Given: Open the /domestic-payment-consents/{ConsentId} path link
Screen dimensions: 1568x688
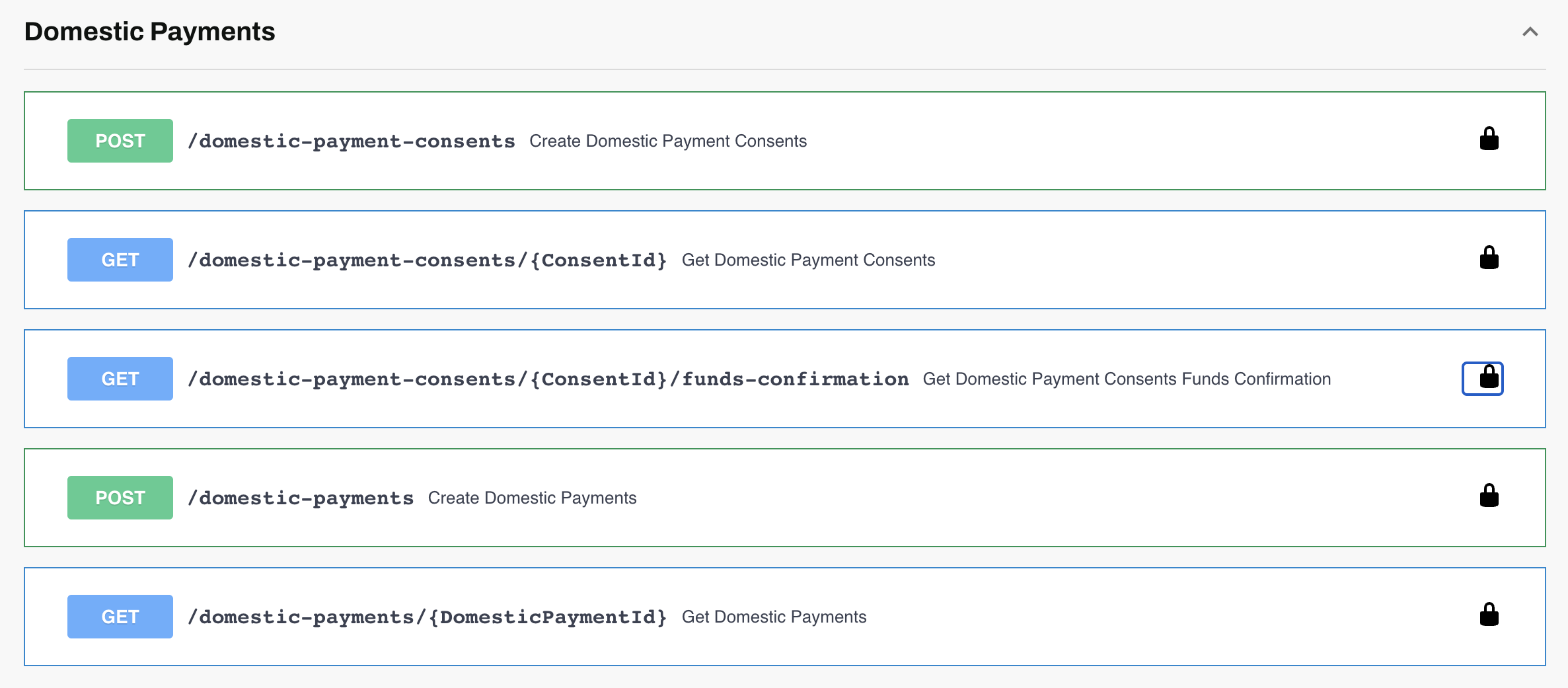Looking at the screenshot, I should tap(427, 260).
